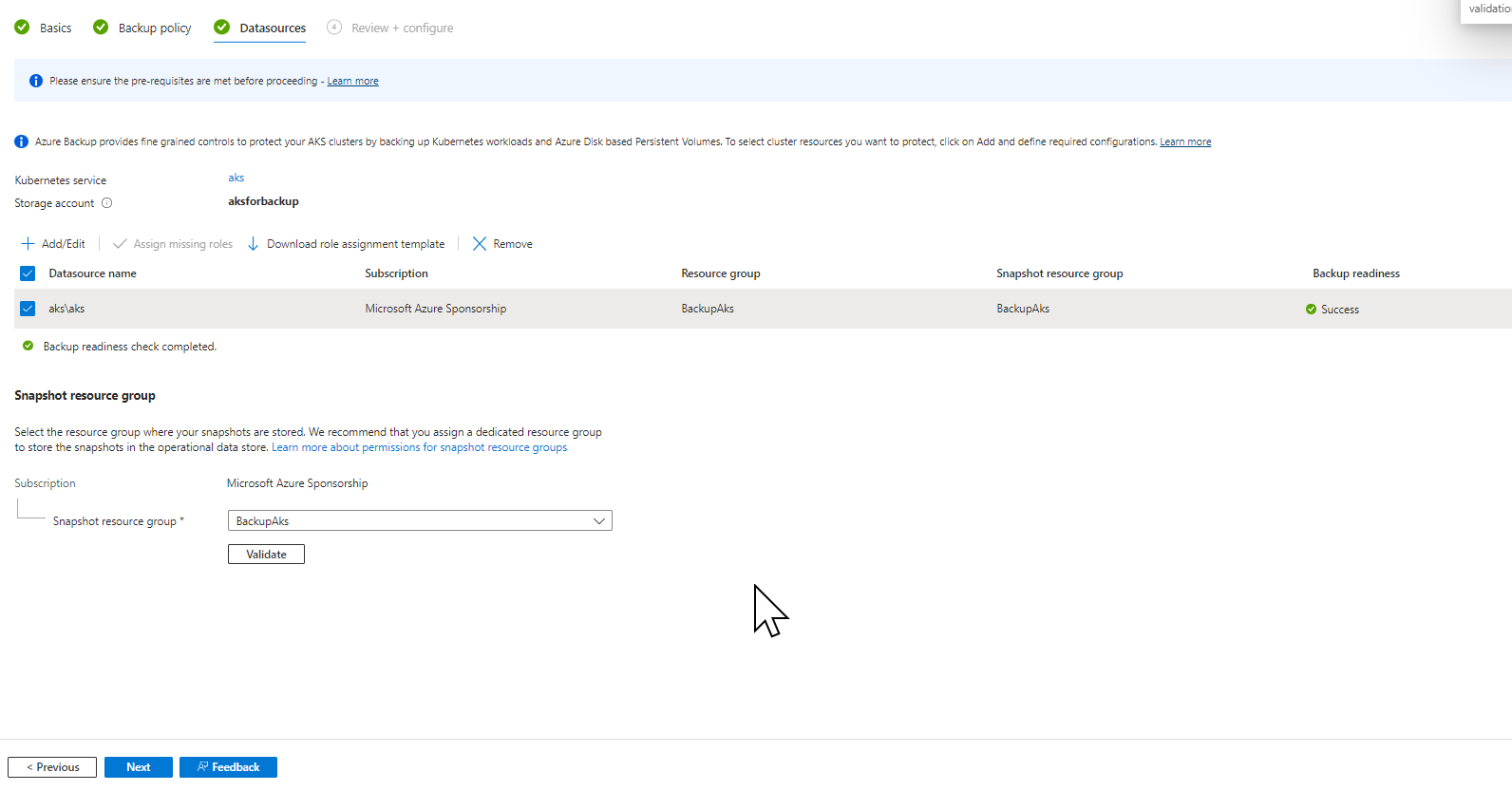Click the Backup policy step check icon
The height and width of the screenshot is (791, 1512).
101,28
